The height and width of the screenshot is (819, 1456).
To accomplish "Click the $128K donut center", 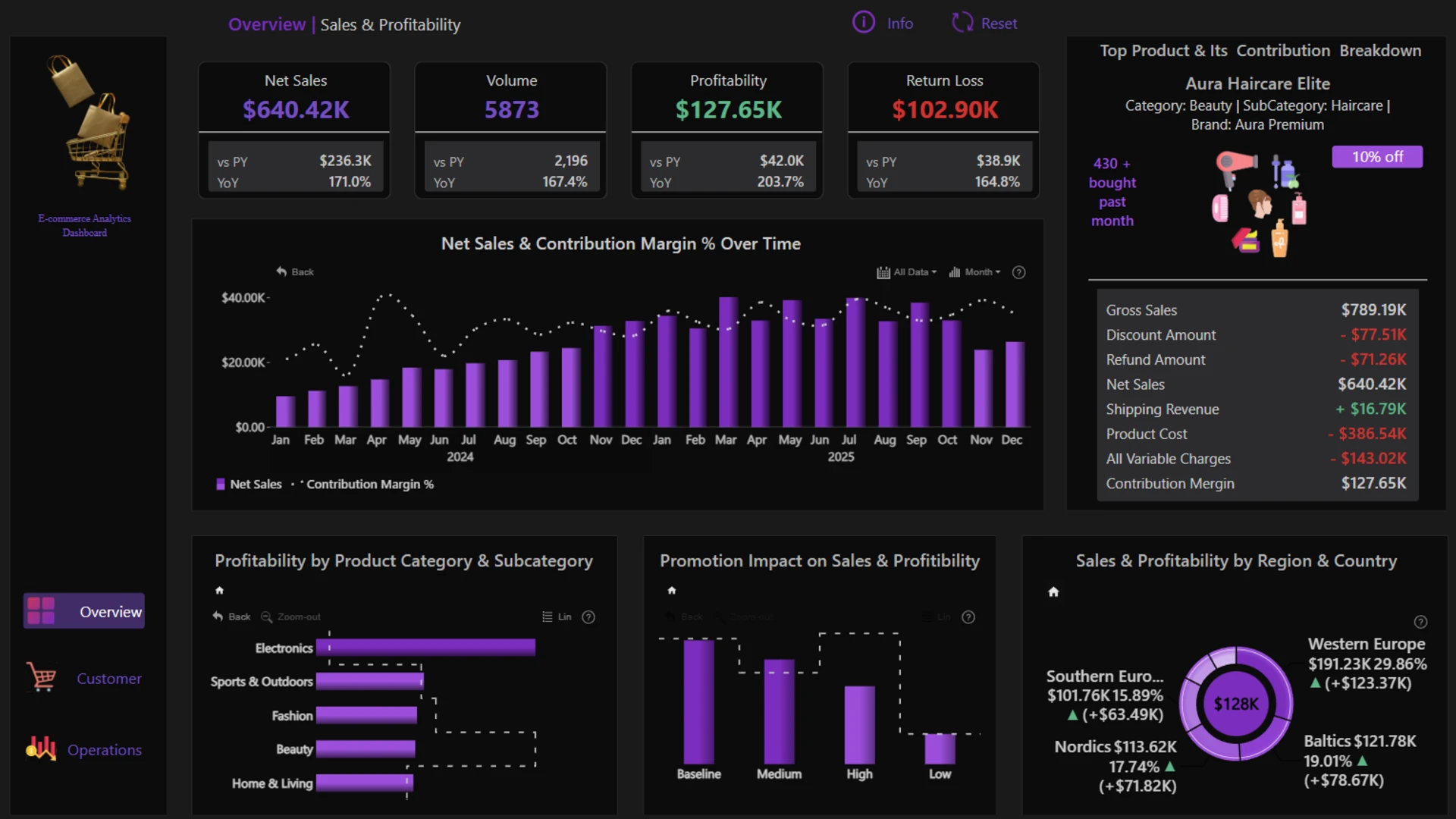I will point(1236,704).
